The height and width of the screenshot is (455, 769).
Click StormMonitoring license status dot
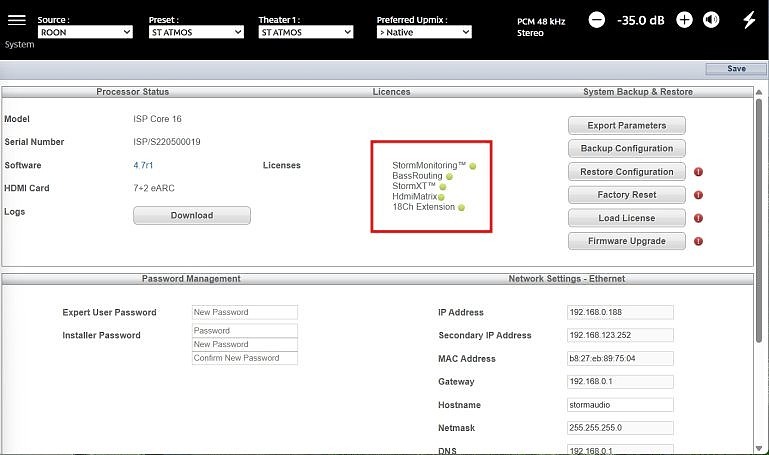coord(473,166)
